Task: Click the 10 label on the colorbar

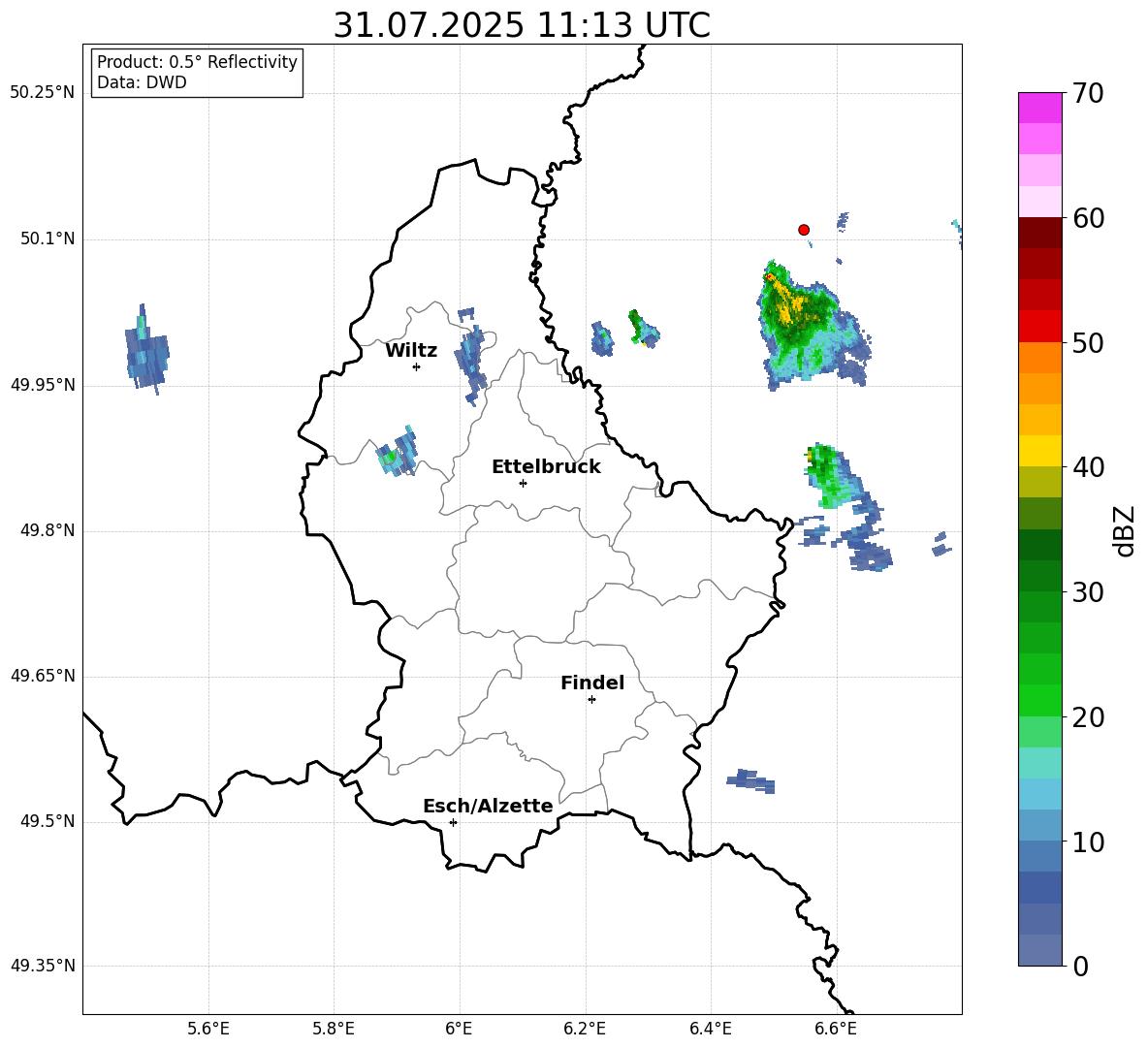Action: click(x=1088, y=842)
